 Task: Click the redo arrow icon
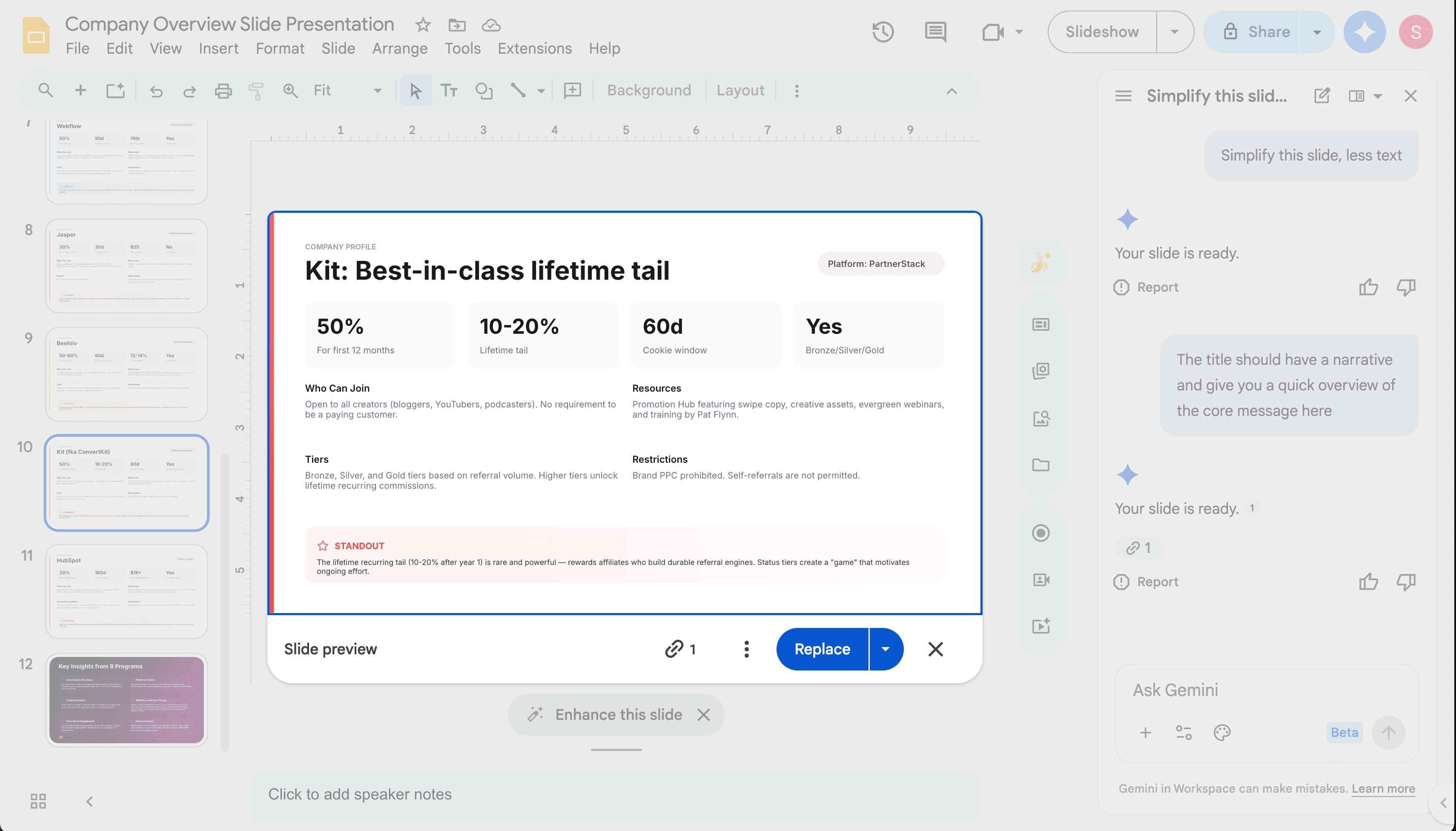coord(189,91)
